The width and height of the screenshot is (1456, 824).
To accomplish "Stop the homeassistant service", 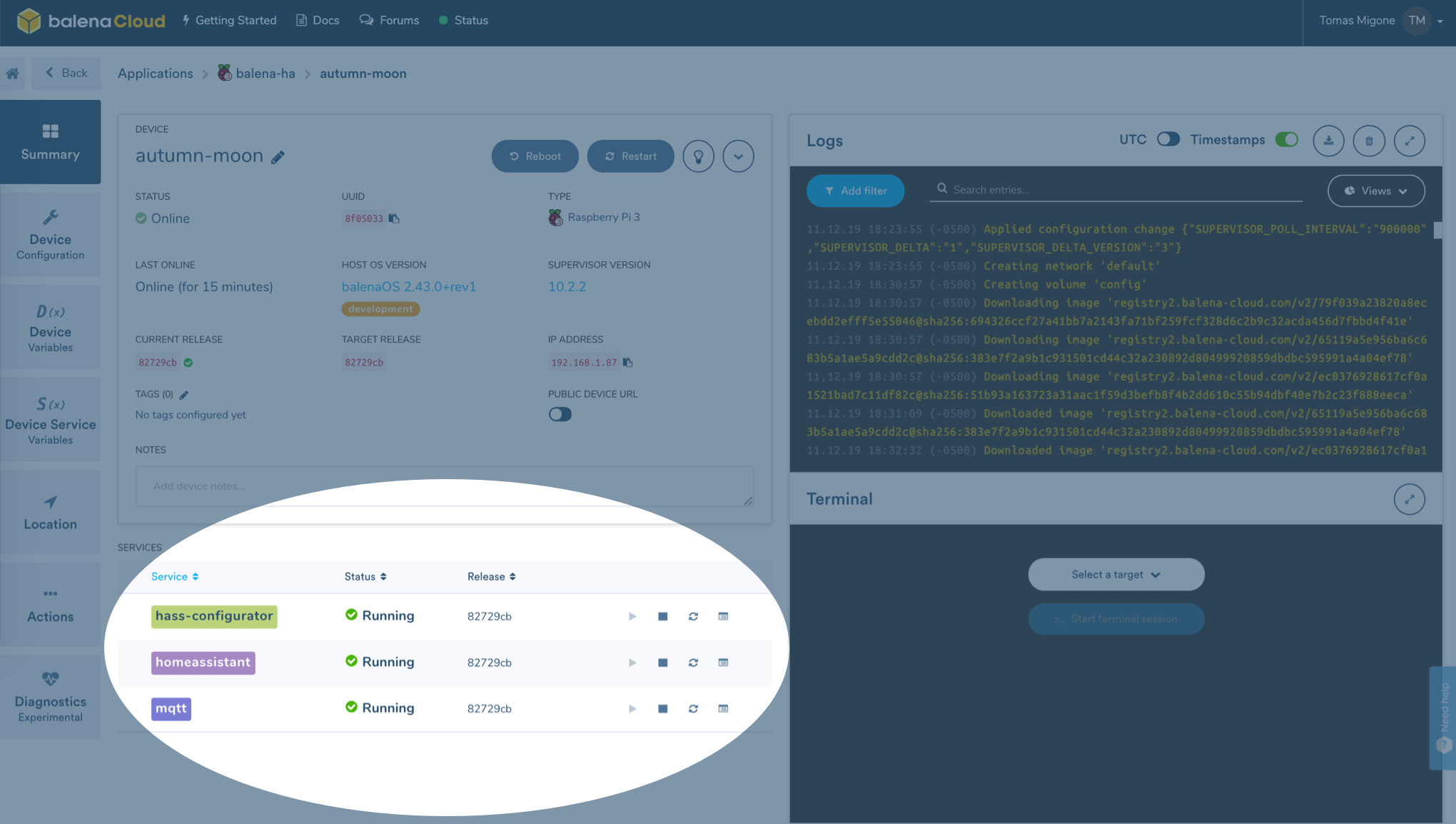I will [x=662, y=662].
